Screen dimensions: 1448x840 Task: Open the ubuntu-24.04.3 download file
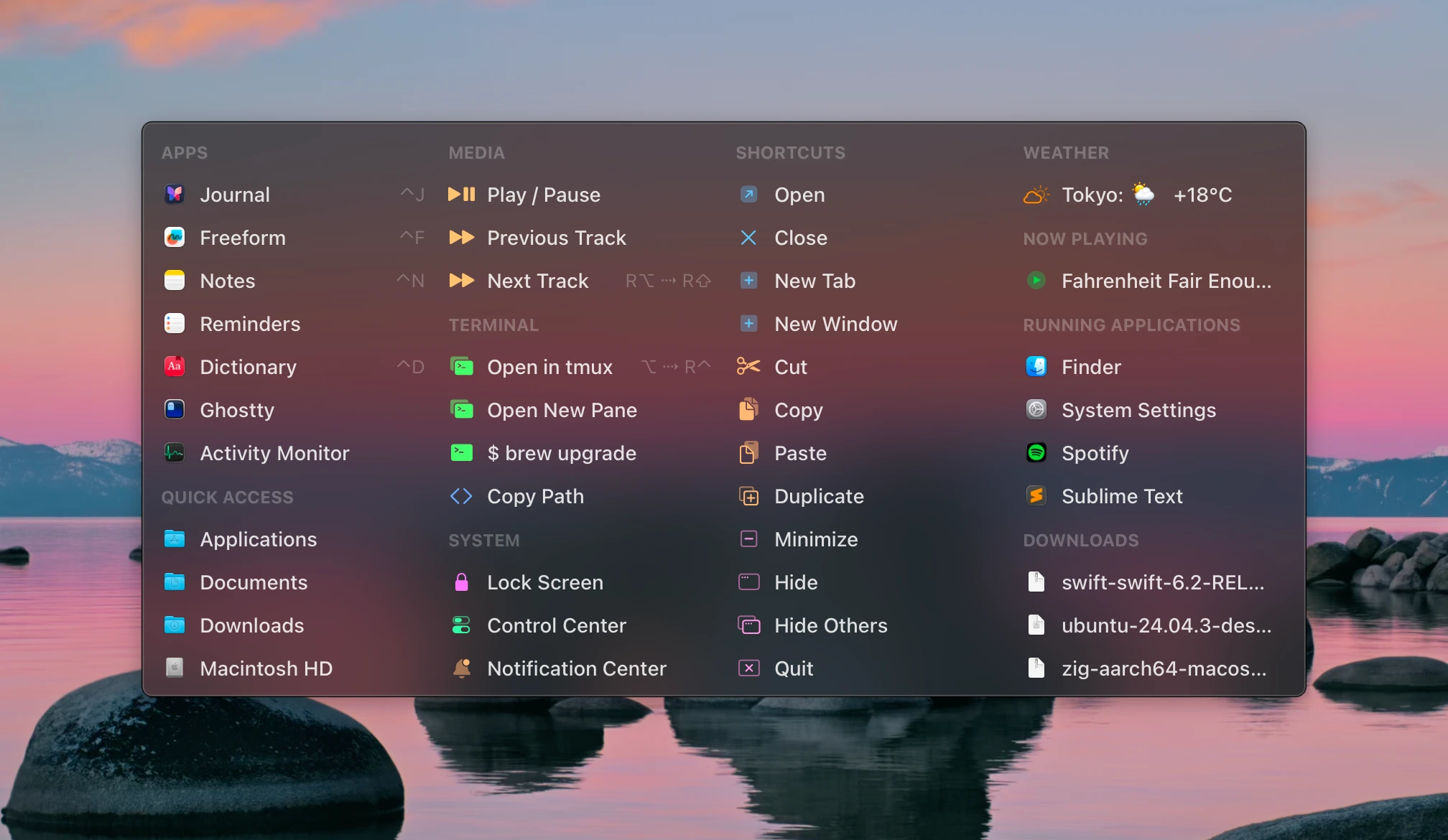[1164, 625]
